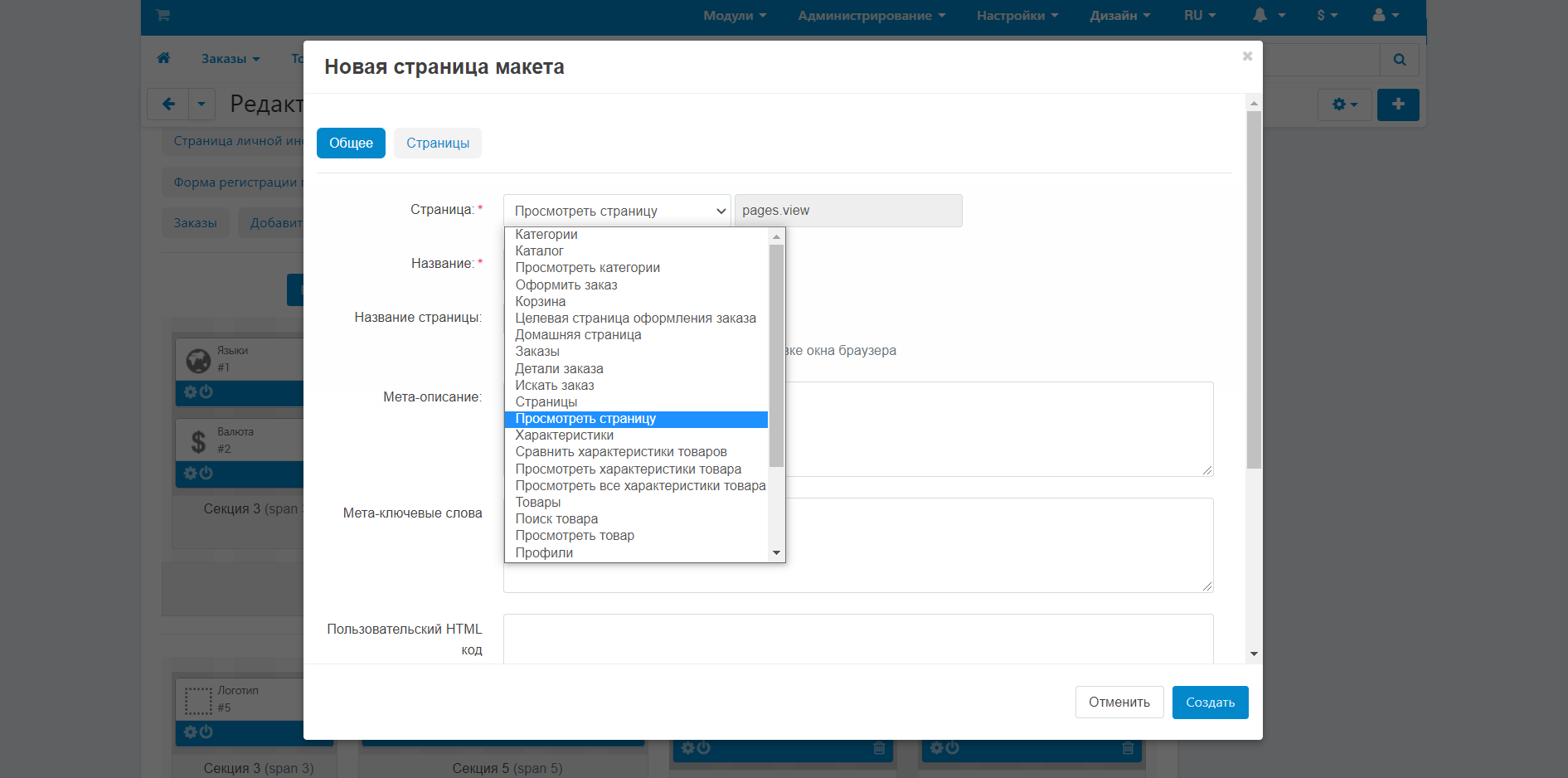Click the back arrow button

point(168,105)
